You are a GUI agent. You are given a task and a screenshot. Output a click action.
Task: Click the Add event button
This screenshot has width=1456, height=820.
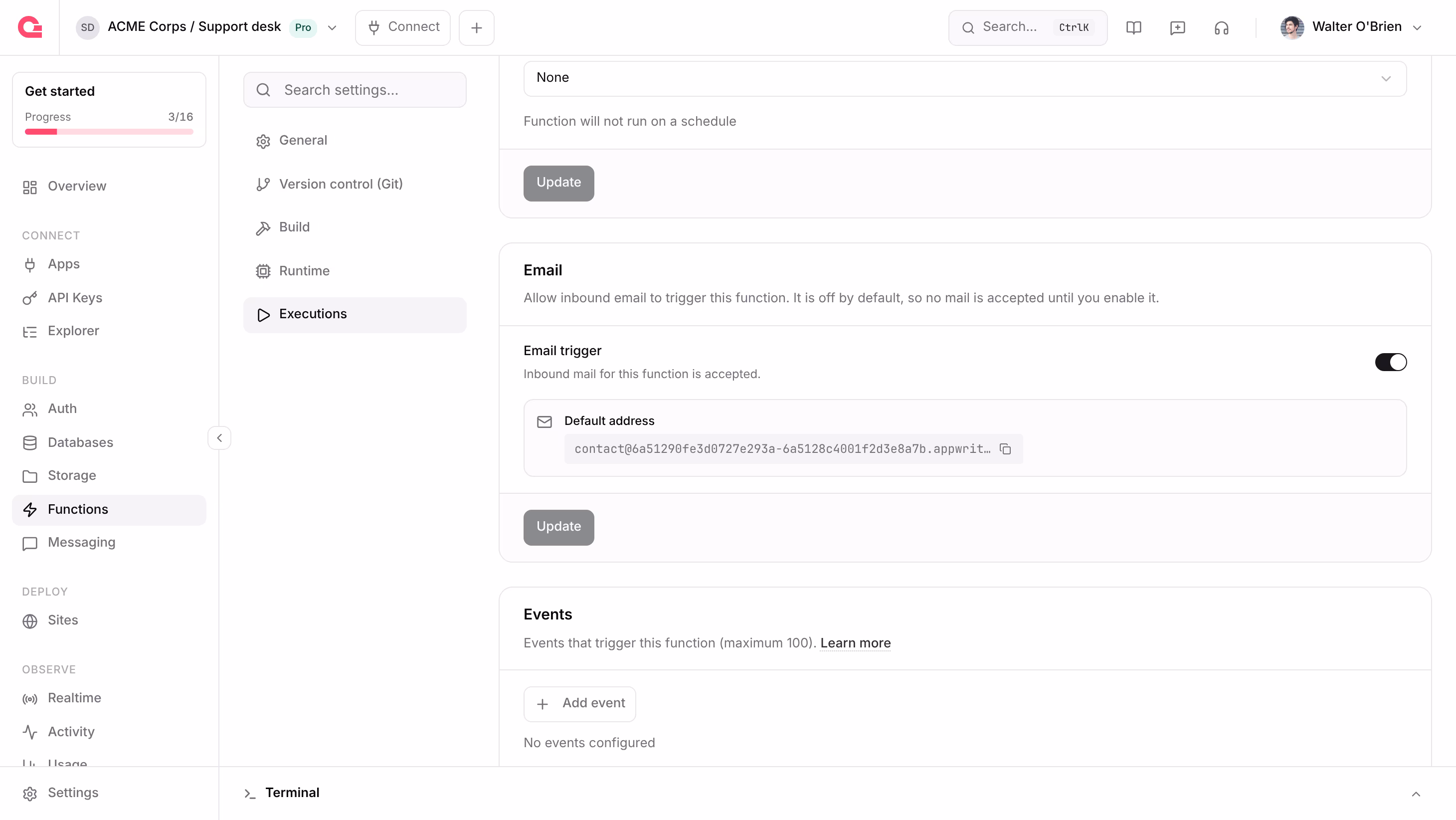579,703
